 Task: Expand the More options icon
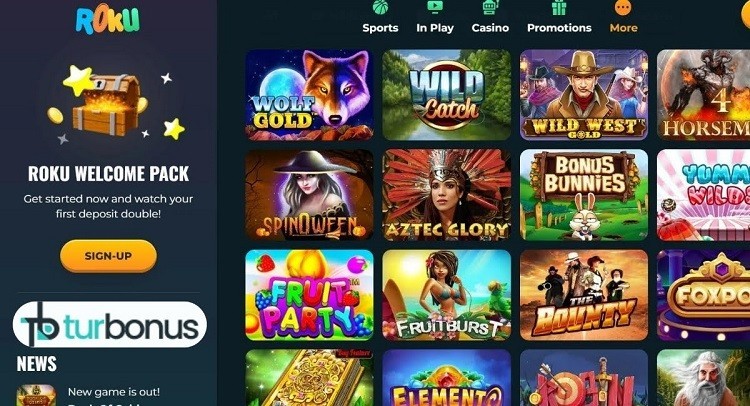[623, 7]
